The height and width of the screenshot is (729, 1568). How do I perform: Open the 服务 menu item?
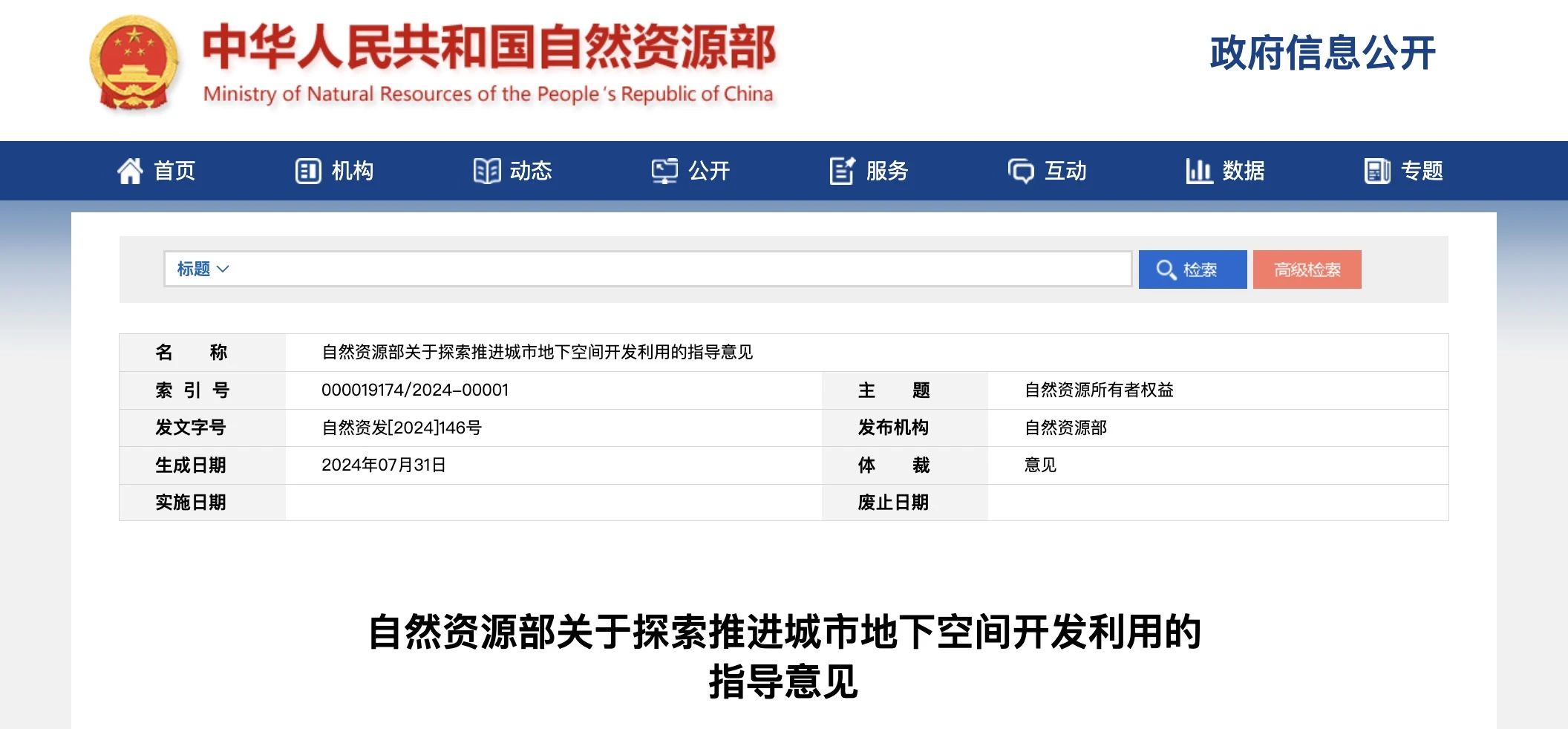(x=887, y=171)
